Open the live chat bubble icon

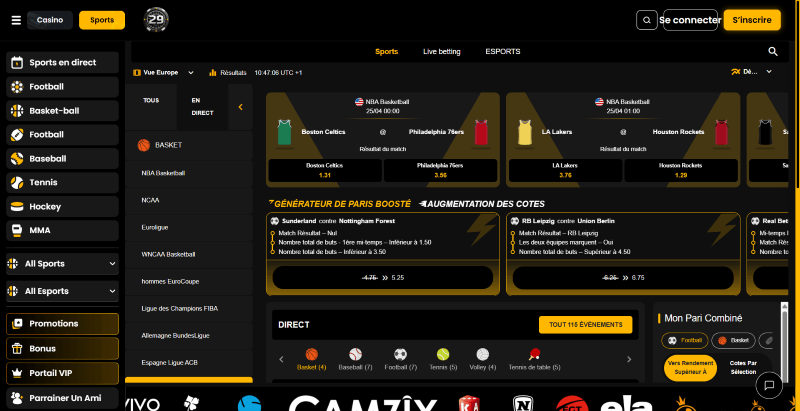coord(769,385)
